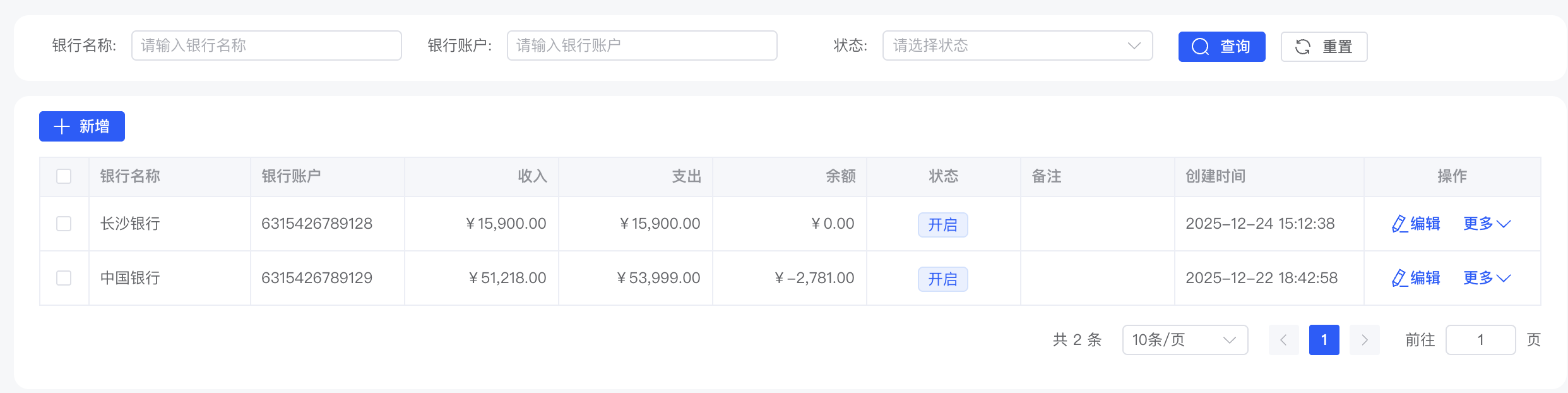Expand the 更多 menu for 中国银行 row
1568x393 pixels.
pyautogui.click(x=1486, y=277)
